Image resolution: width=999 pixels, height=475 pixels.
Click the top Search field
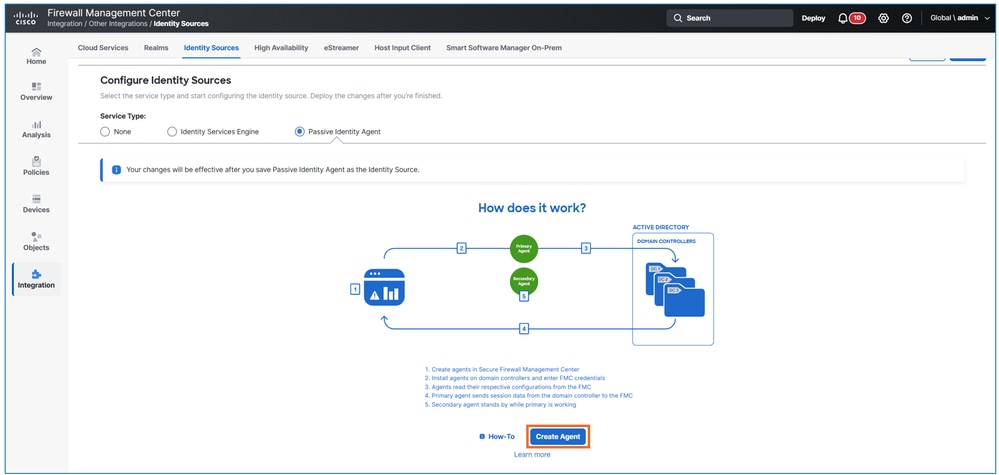[730, 18]
